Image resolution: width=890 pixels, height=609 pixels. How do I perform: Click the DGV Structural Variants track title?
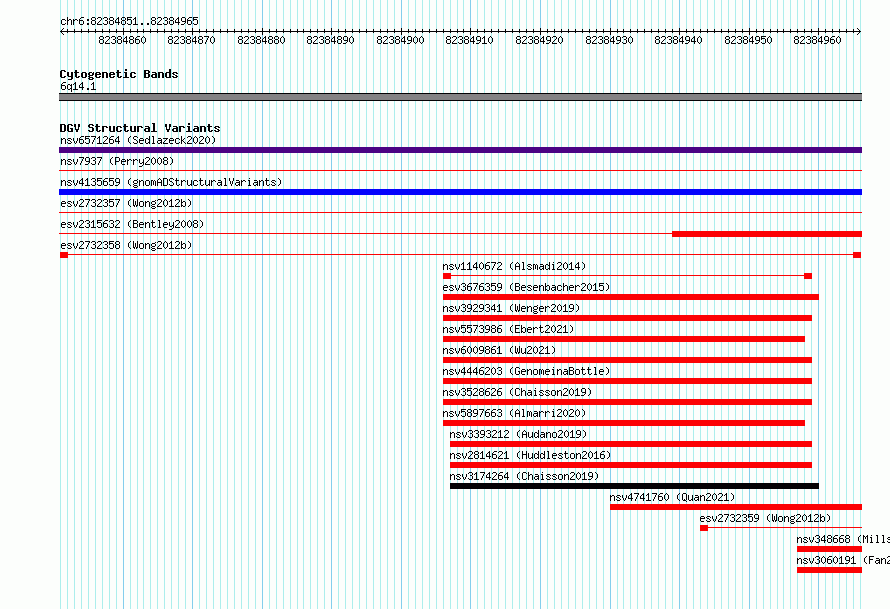click(x=140, y=128)
